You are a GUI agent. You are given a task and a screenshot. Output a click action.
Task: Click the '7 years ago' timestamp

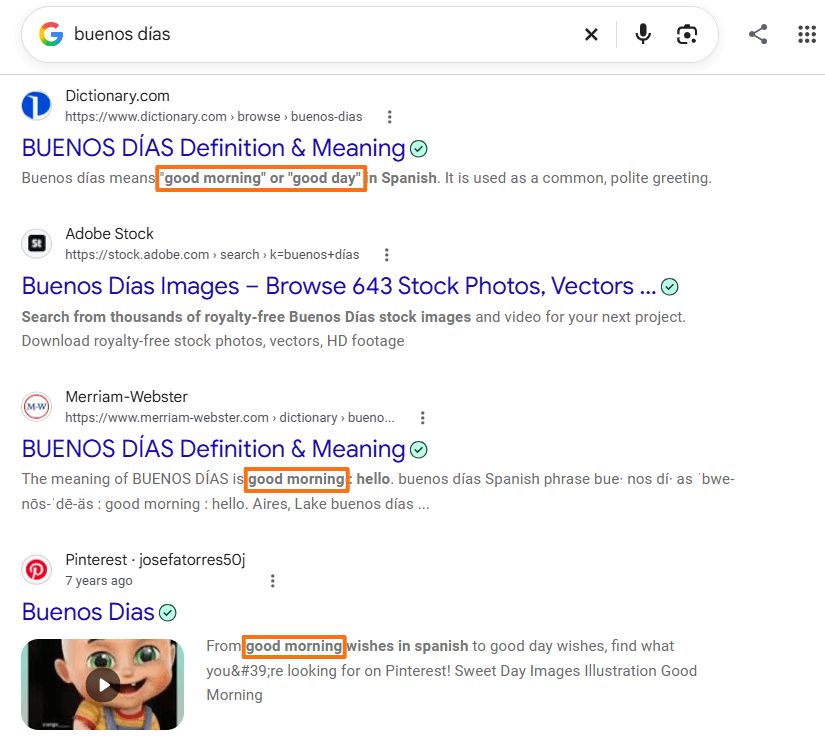click(99, 581)
